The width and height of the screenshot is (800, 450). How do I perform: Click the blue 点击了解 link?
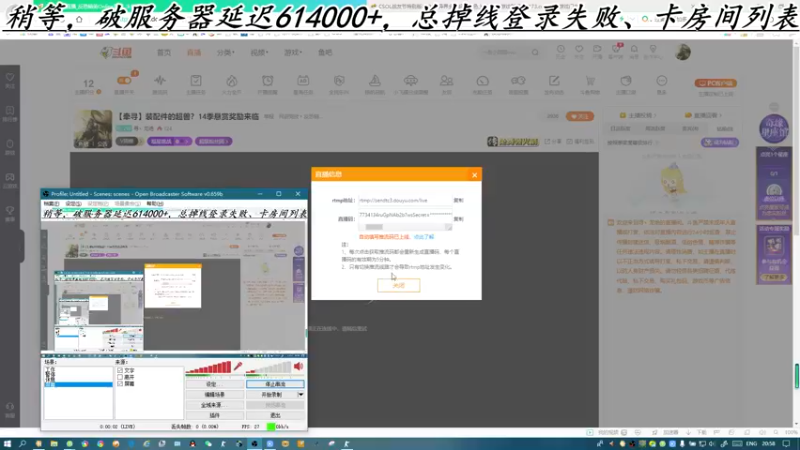point(423,237)
